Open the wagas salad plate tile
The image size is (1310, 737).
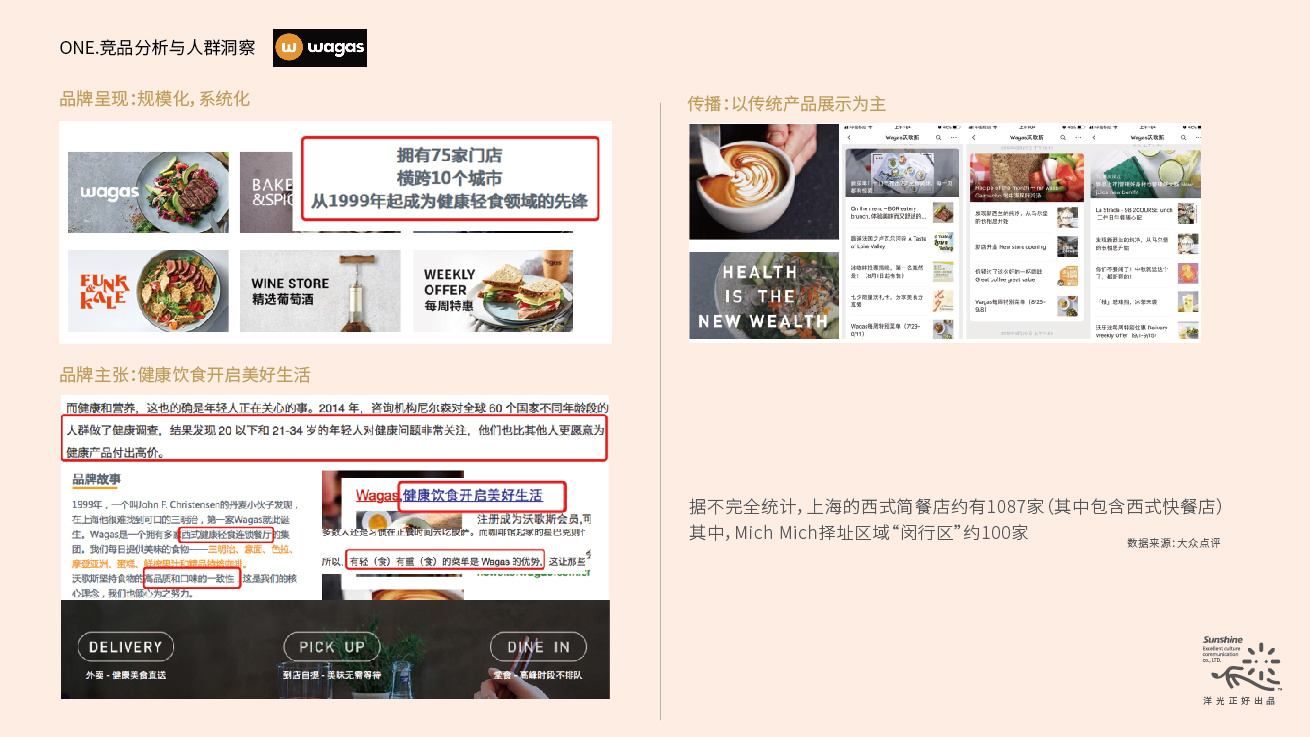(x=148, y=192)
